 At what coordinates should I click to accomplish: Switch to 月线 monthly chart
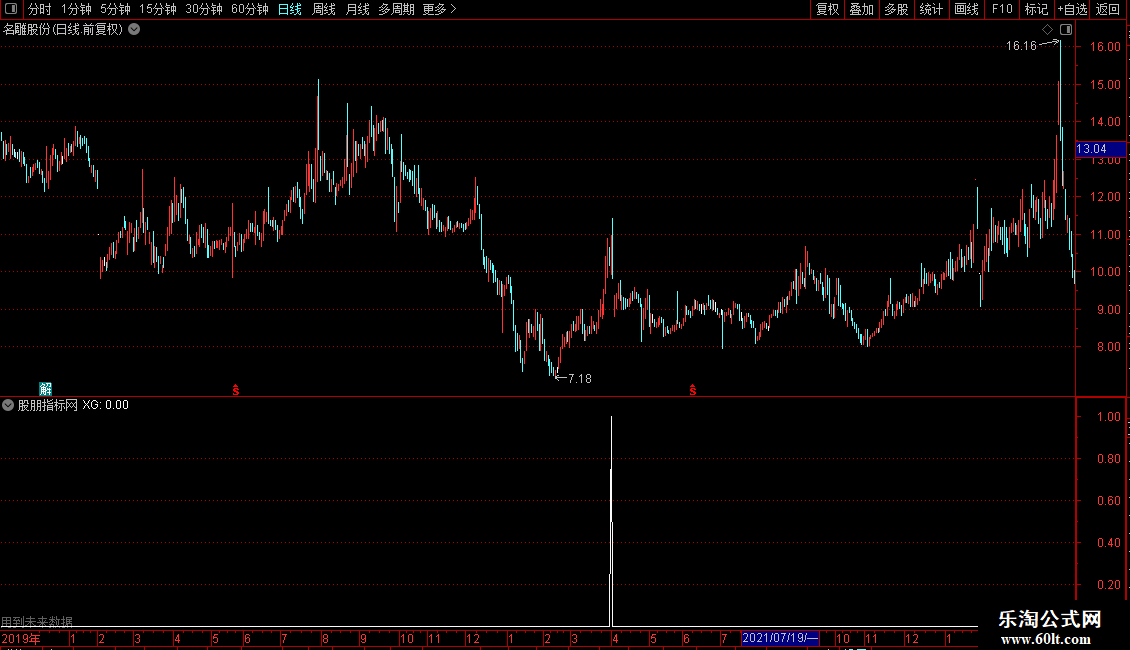tap(357, 9)
